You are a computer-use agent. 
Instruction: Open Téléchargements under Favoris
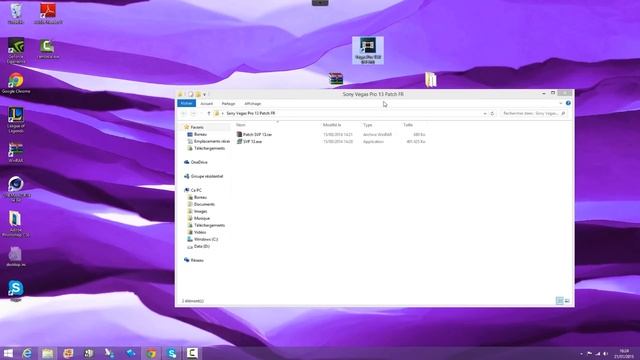[x=206, y=148]
